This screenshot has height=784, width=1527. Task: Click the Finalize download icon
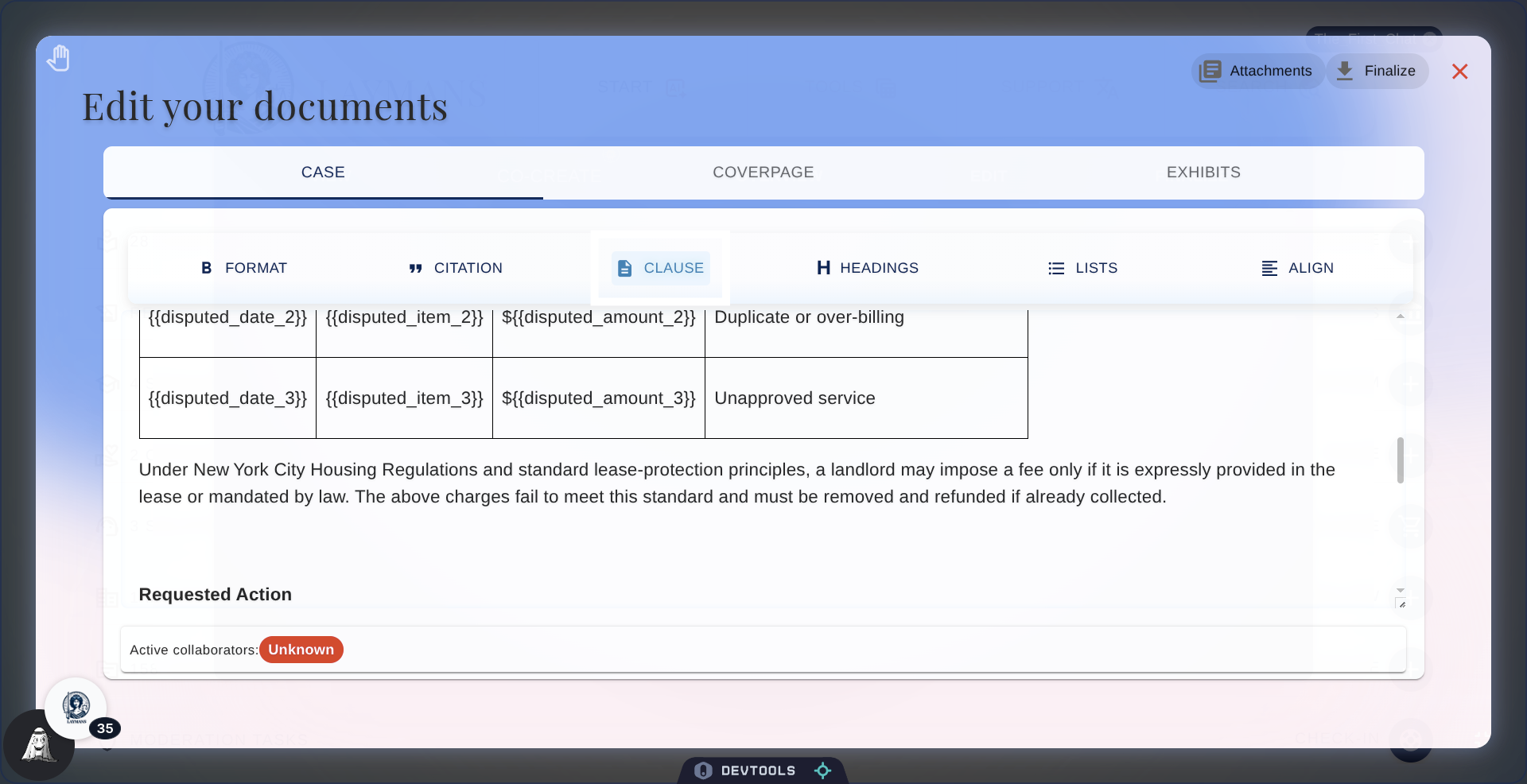[1346, 71]
